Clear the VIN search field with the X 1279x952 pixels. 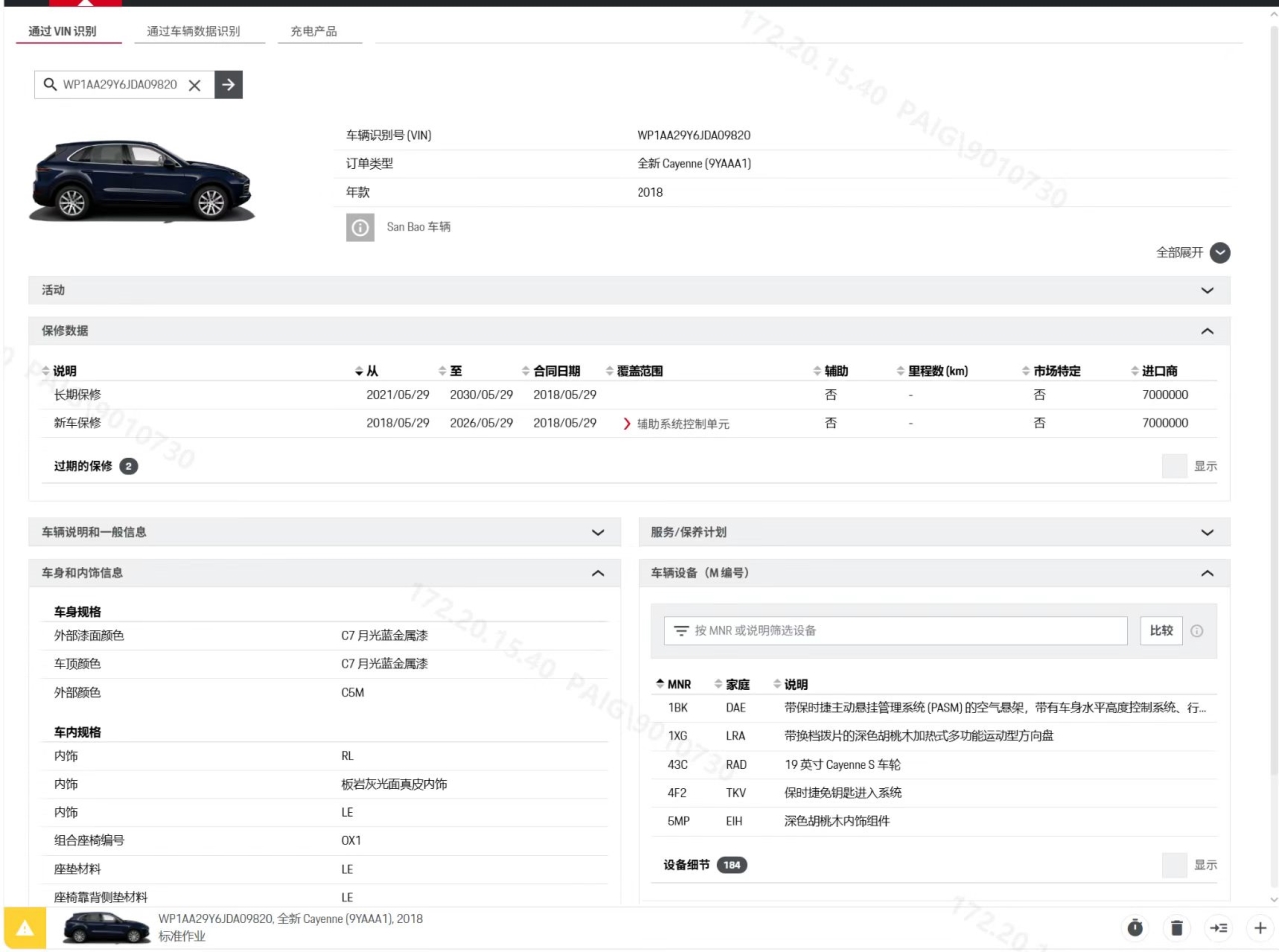point(195,85)
